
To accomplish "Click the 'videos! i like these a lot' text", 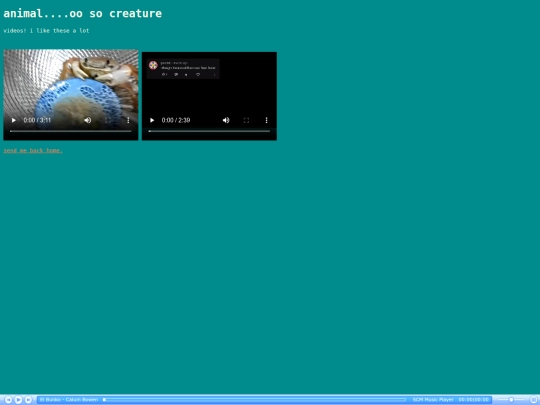I will 46,31.
